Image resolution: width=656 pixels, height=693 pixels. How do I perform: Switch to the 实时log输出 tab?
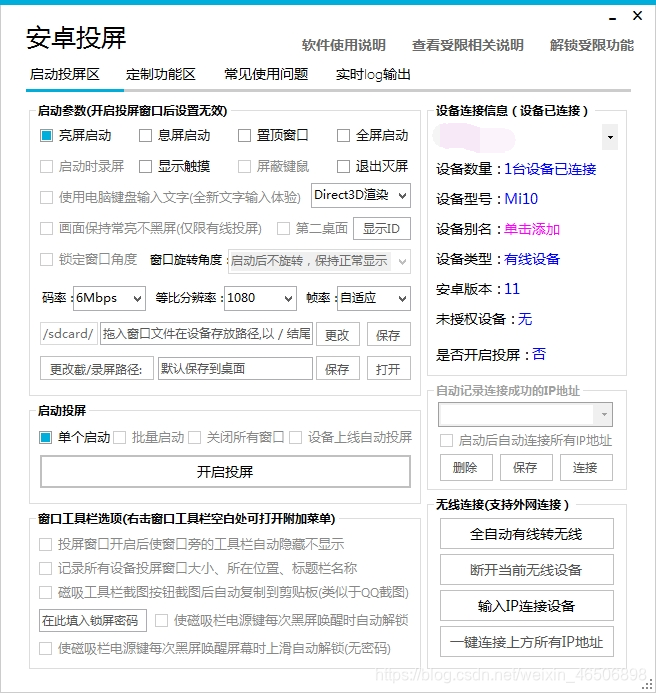(x=373, y=74)
